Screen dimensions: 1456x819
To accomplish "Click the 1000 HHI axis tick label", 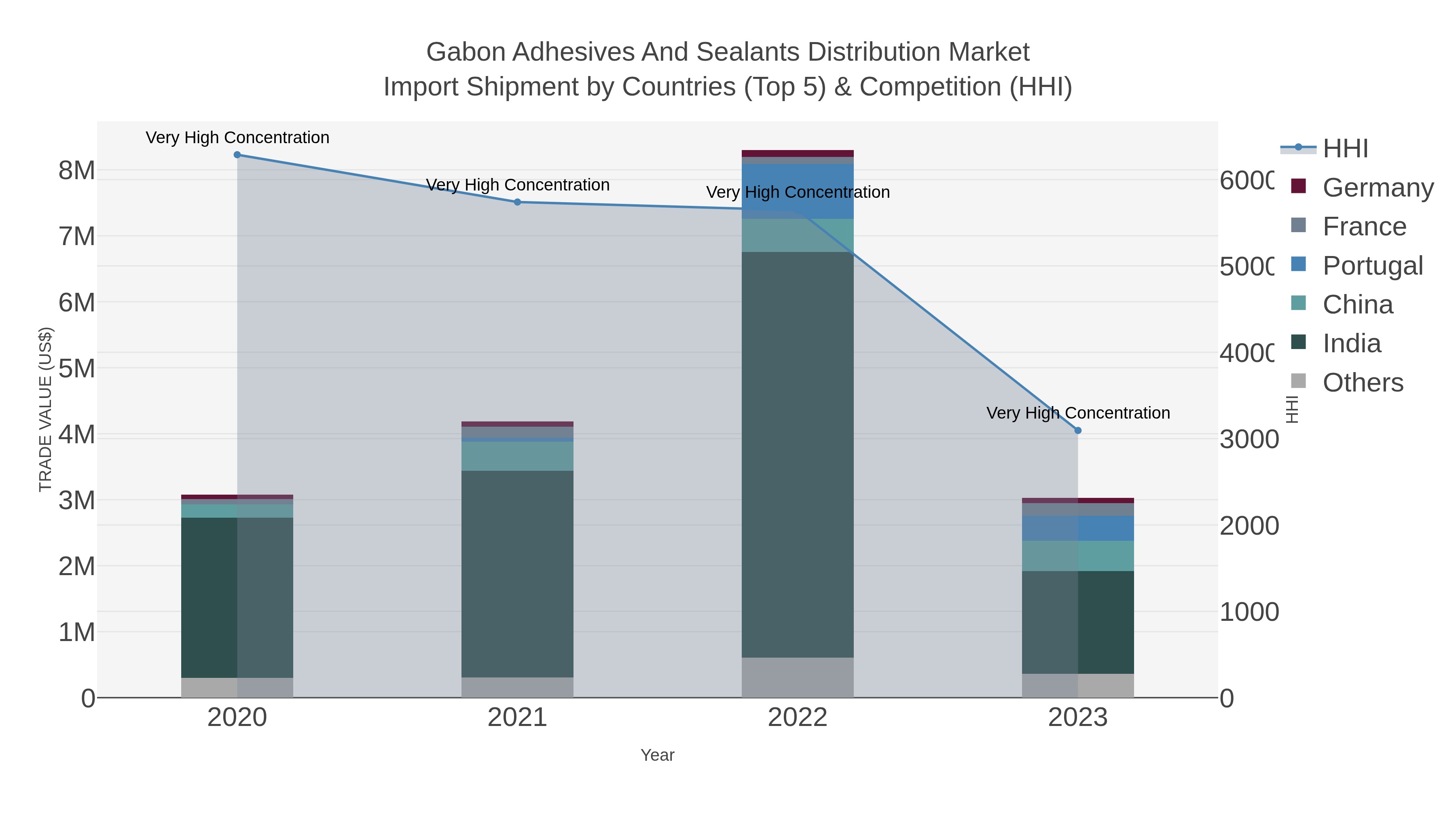I will [x=1249, y=612].
